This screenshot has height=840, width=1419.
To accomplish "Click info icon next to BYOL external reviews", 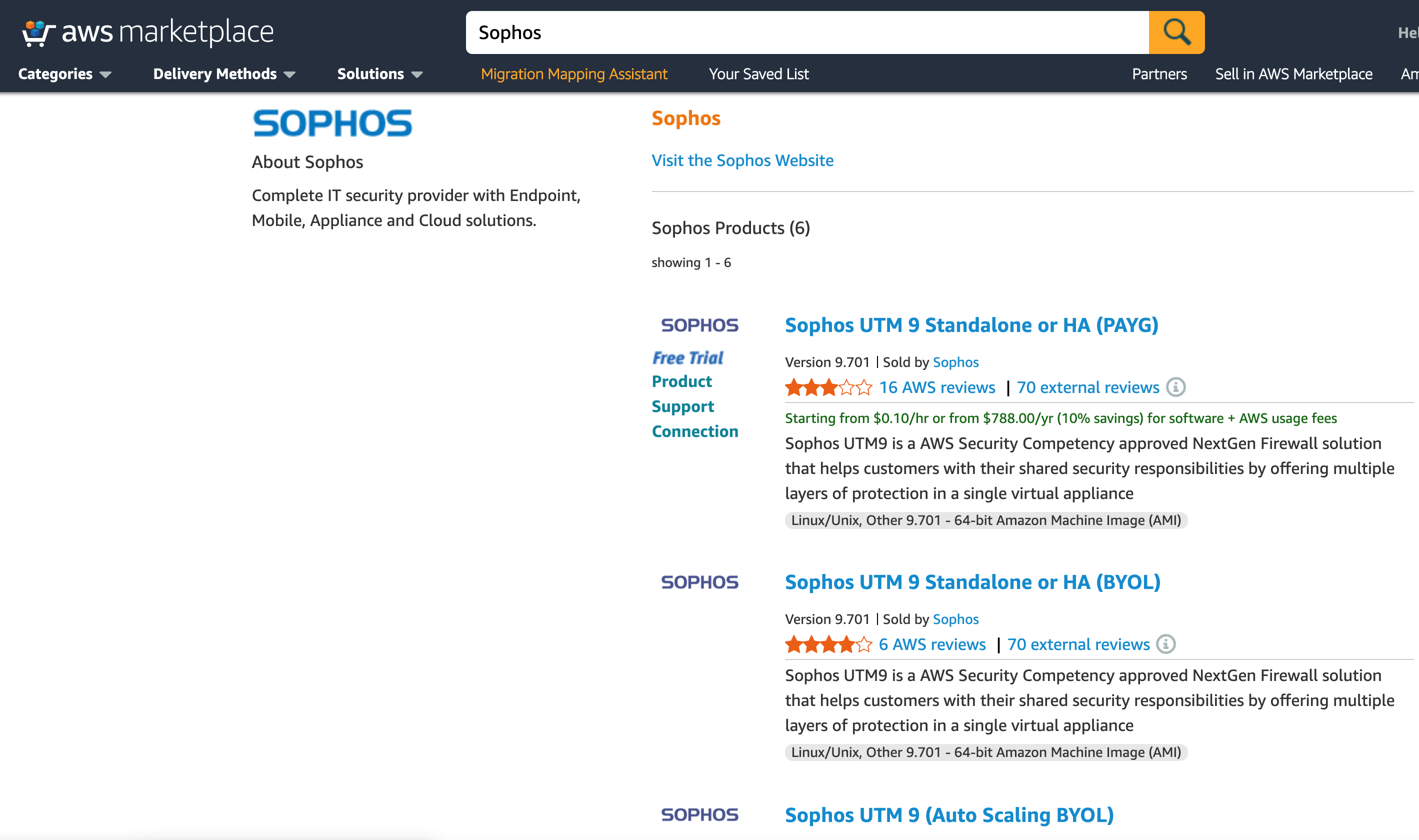I will click(x=1166, y=644).
